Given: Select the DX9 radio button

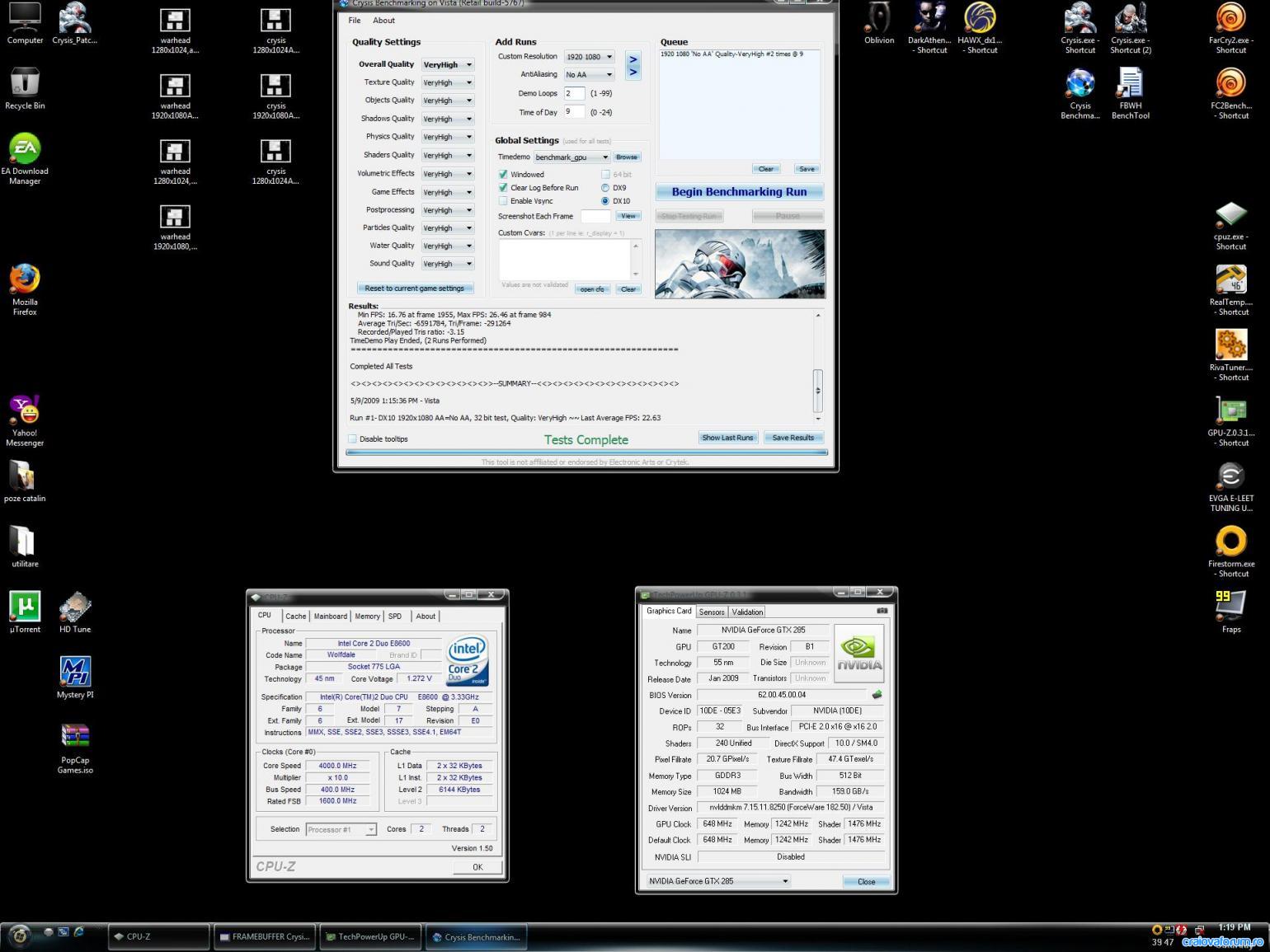Looking at the screenshot, I should (x=605, y=188).
